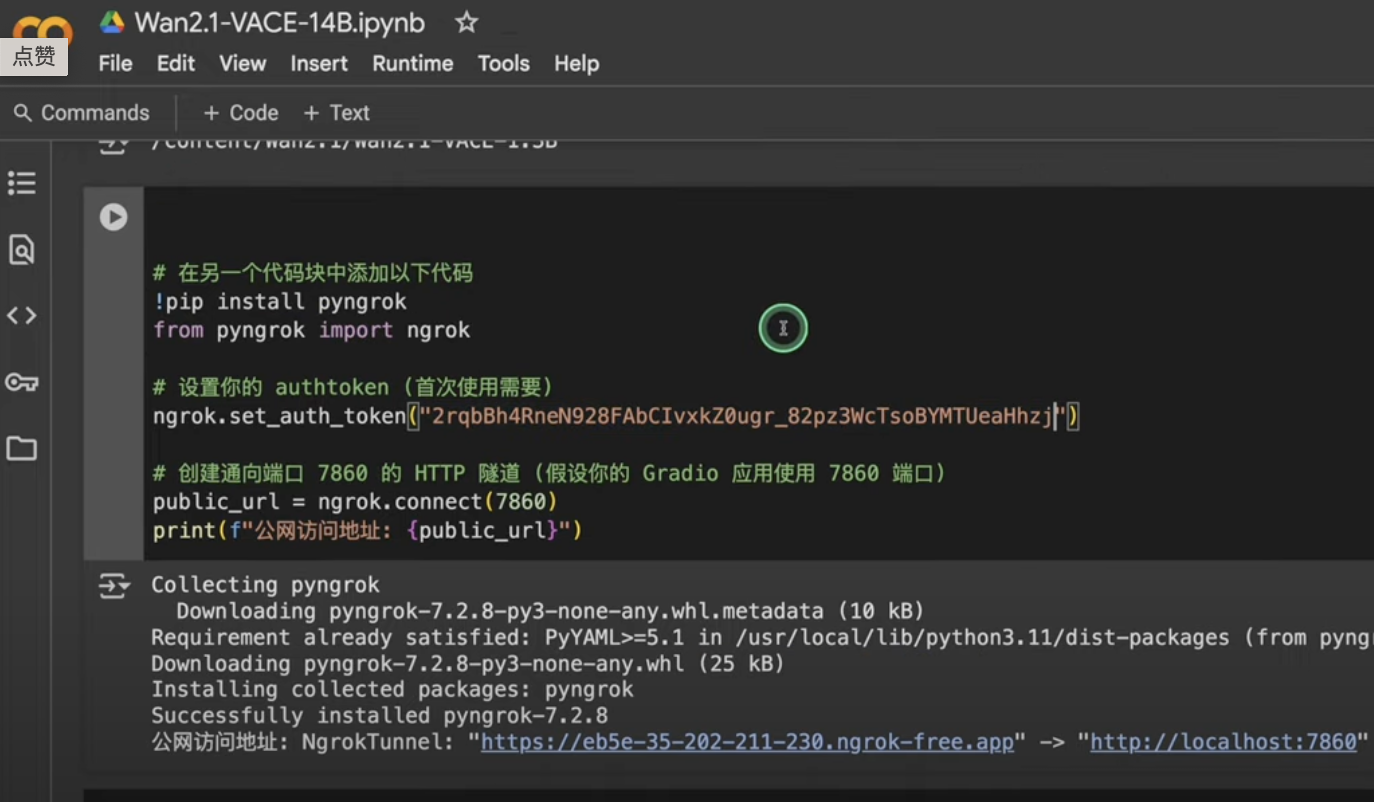
Task: Click the 点赞 overlay button
Action: point(34,56)
